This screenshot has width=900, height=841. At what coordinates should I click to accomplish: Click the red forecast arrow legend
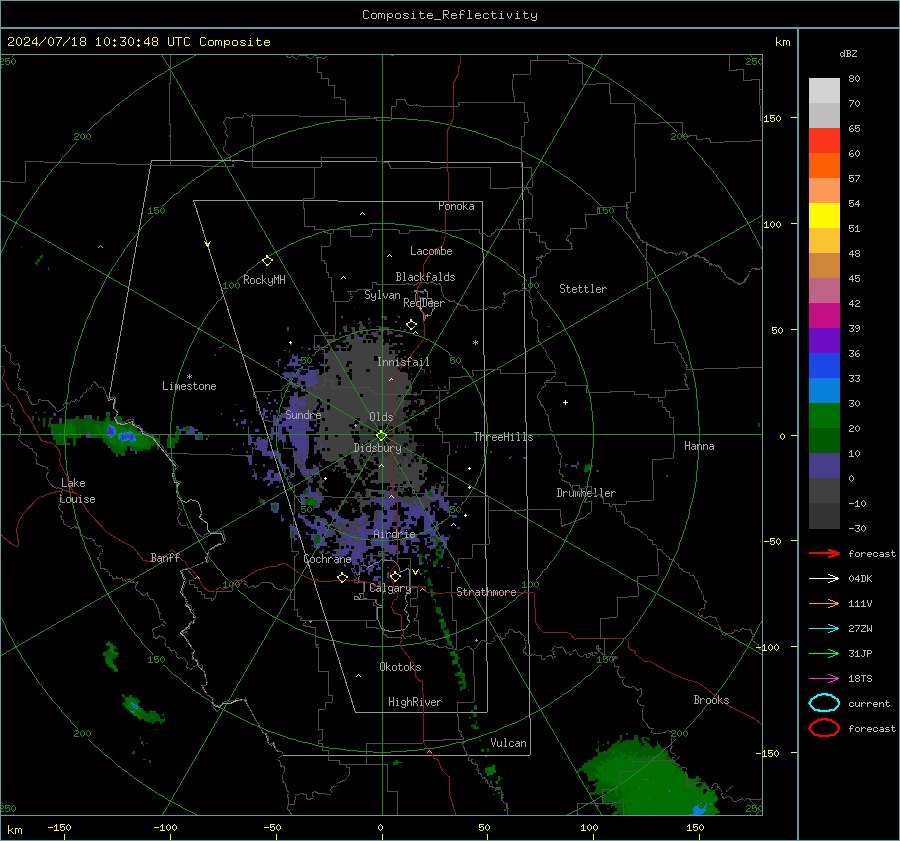click(824, 553)
